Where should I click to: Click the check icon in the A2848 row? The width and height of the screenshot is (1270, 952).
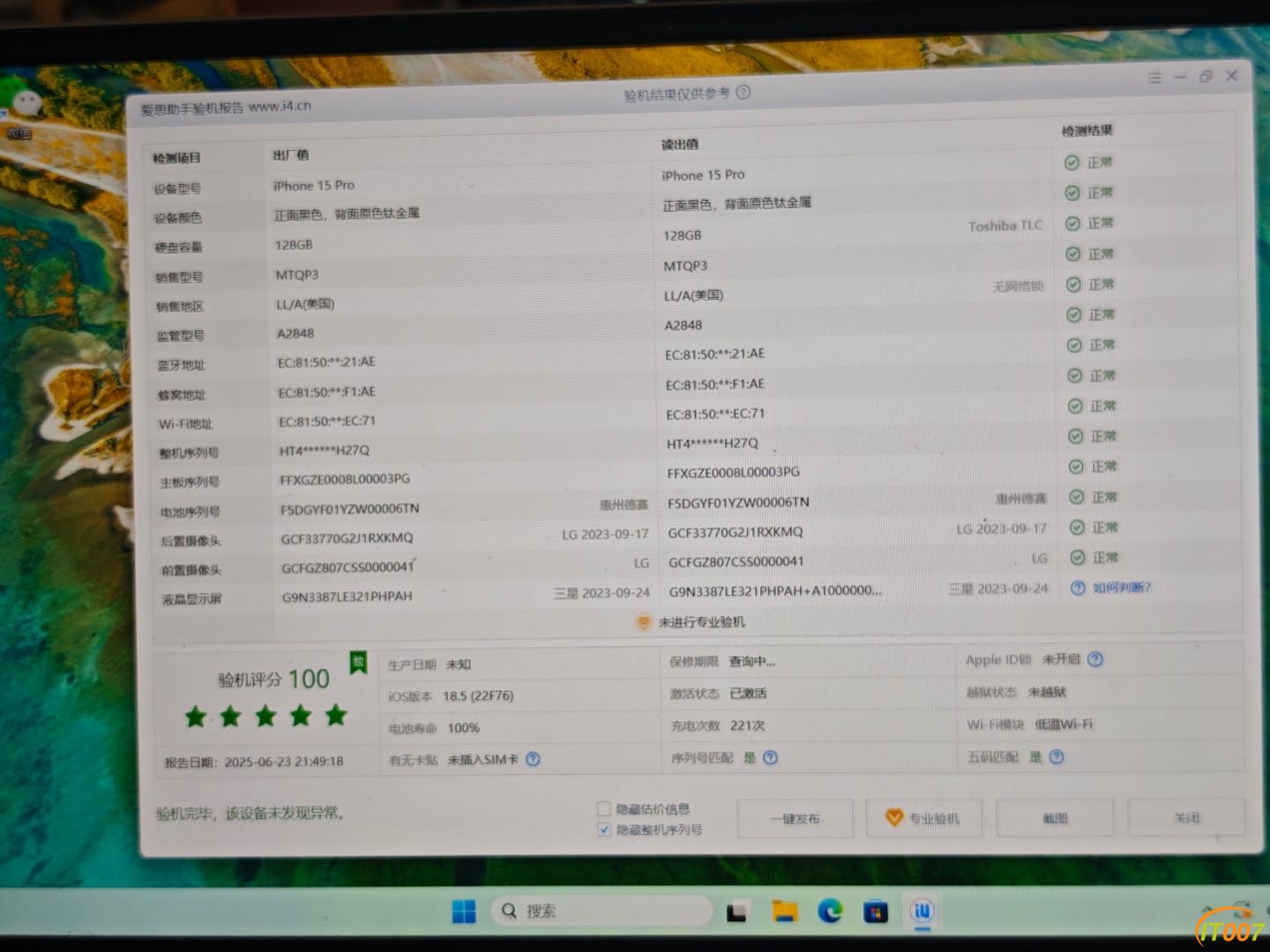click(x=1073, y=315)
